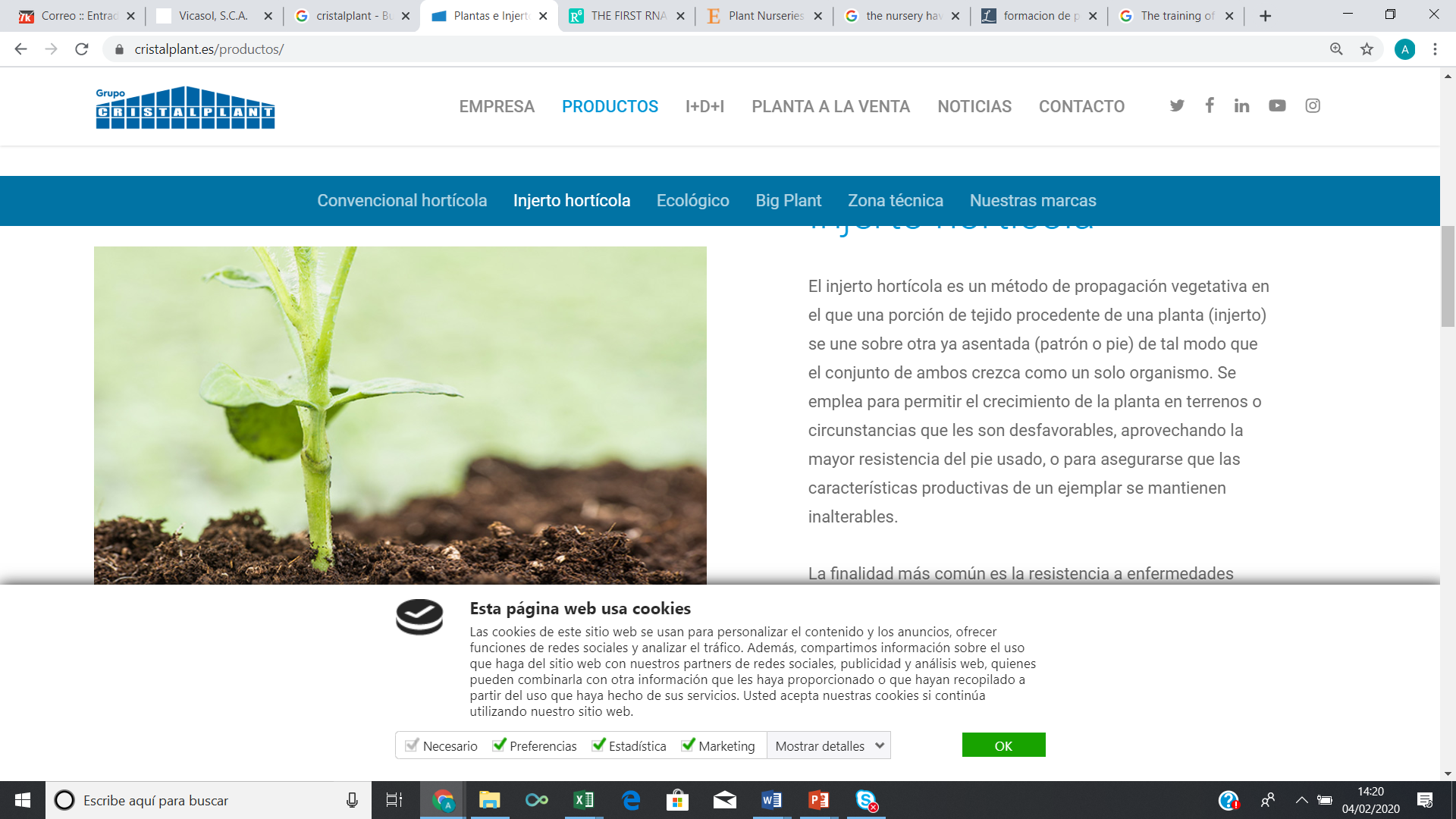Accept cookies with OK button

click(x=1003, y=745)
